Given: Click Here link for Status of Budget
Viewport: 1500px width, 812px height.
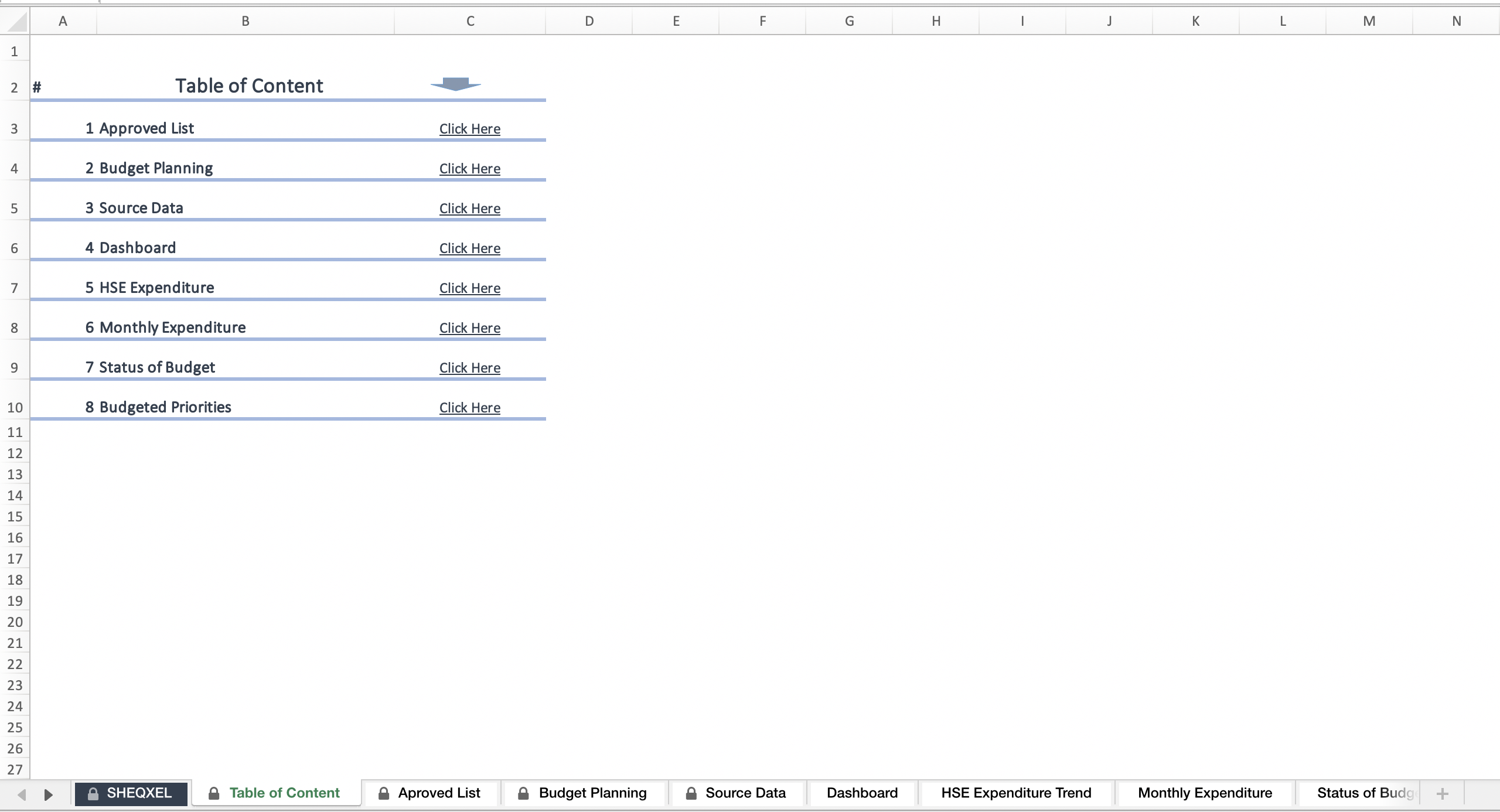Looking at the screenshot, I should coord(470,368).
